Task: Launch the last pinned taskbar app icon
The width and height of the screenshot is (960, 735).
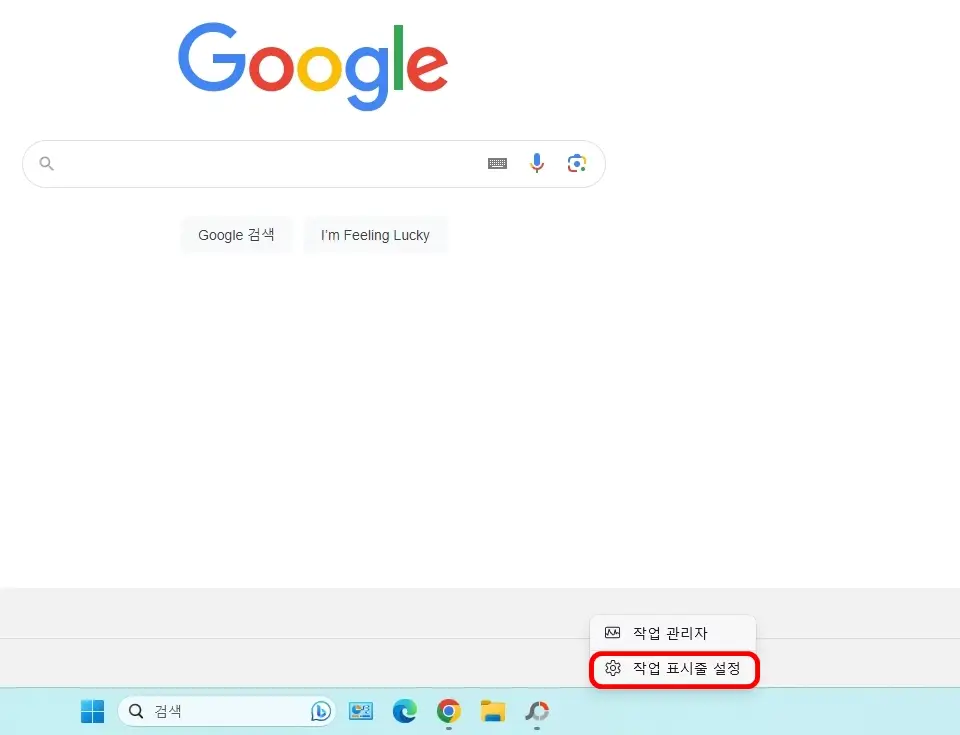Action: (537, 711)
